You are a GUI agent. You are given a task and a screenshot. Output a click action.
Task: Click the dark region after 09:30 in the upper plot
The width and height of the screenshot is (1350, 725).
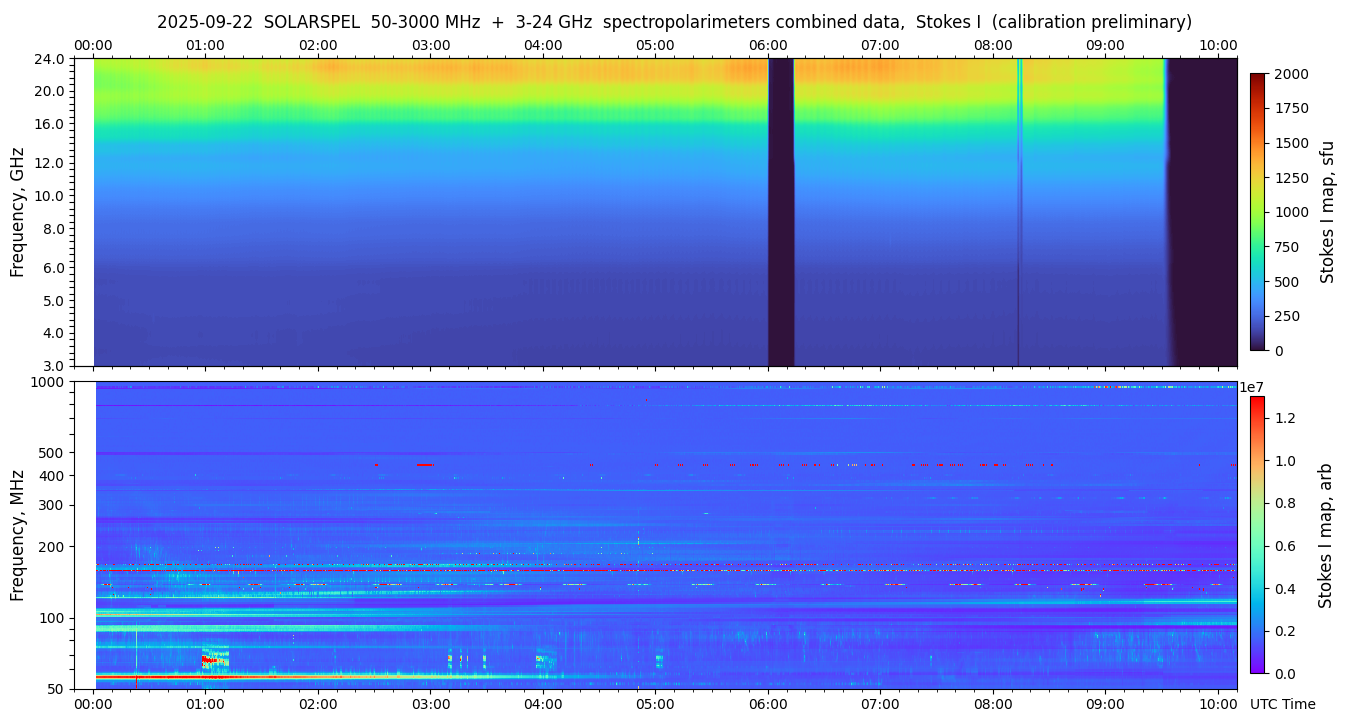tap(1204, 212)
